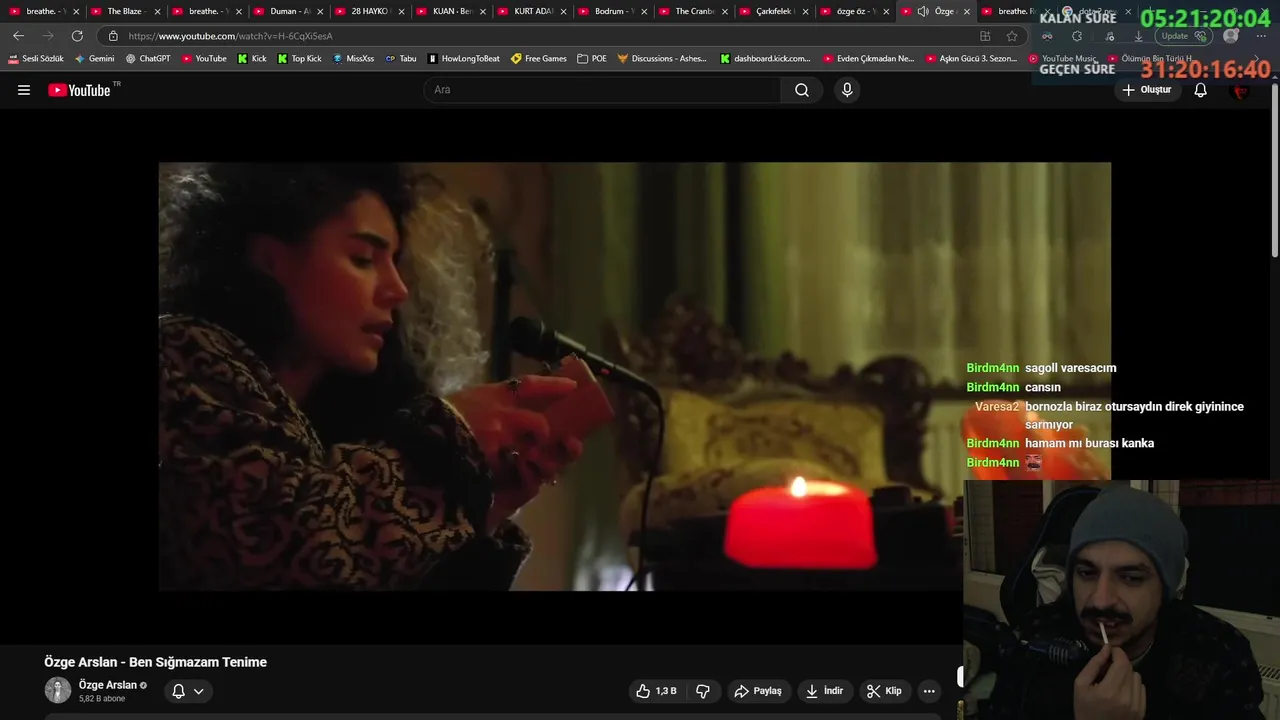Screen dimensions: 1280x720
Task: Open the Özge Arslan channel name link
Action: (x=108, y=685)
